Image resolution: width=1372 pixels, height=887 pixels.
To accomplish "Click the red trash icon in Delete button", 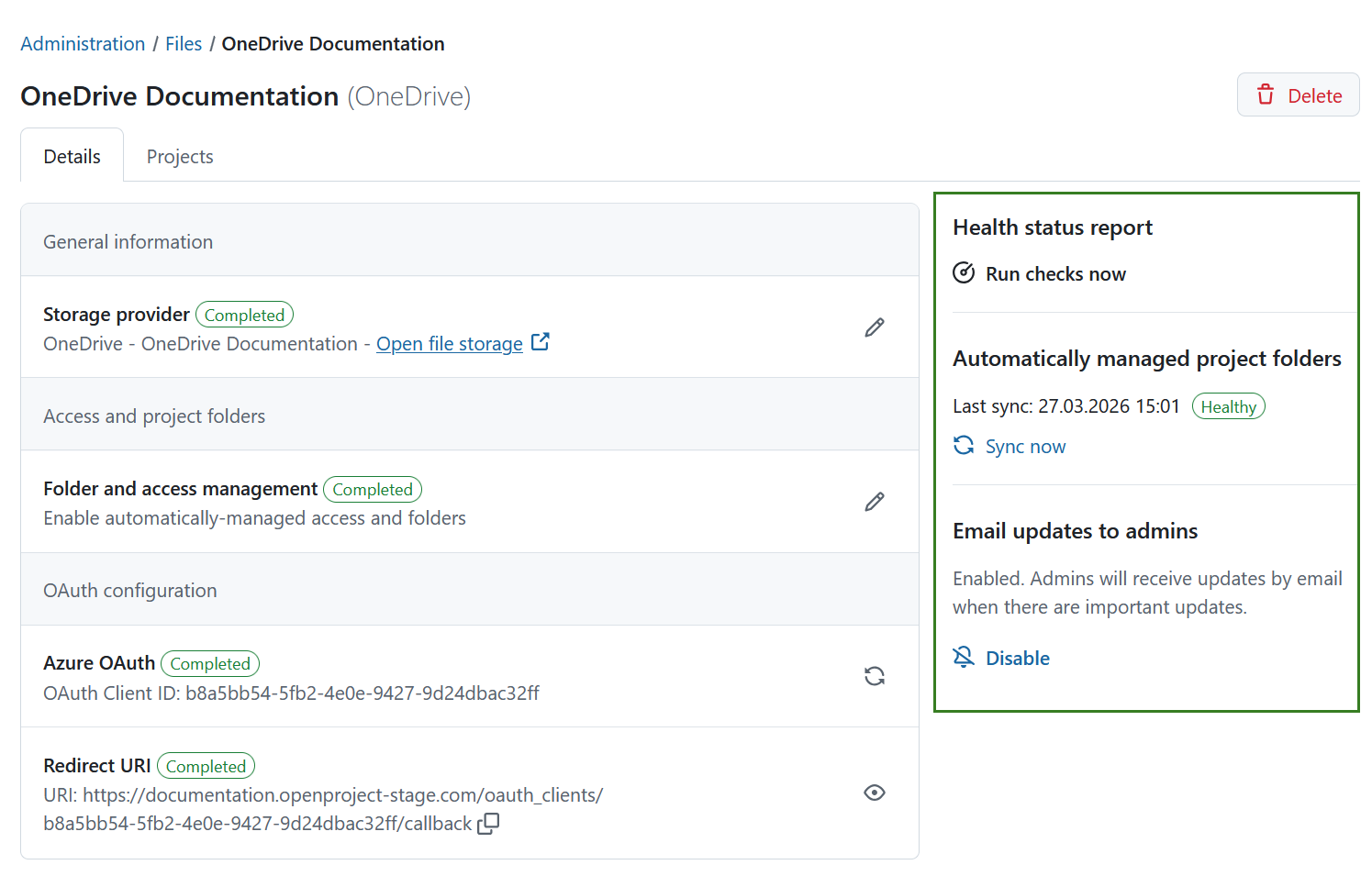I will click(1266, 94).
